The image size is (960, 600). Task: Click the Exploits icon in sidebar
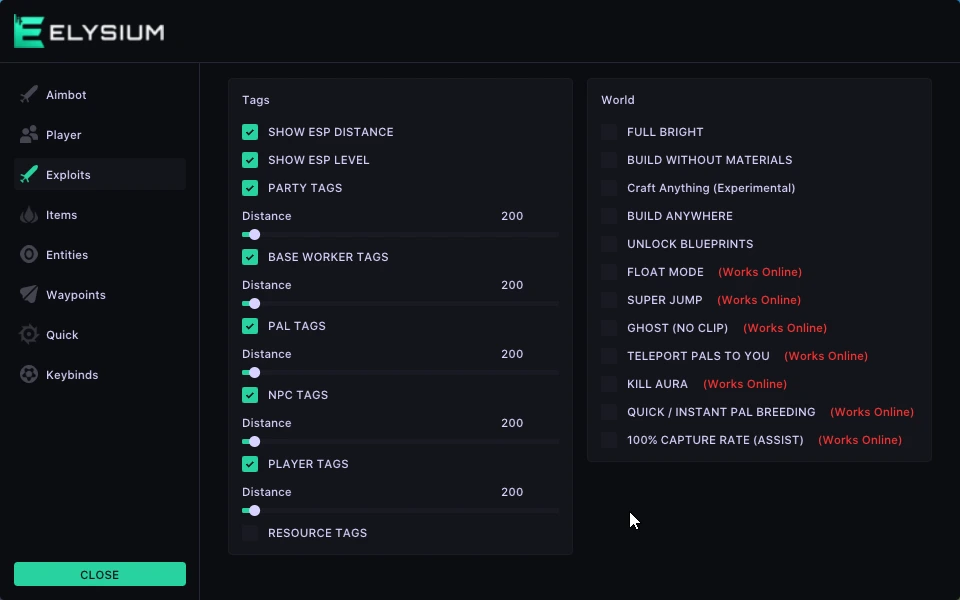pyautogui.click(x=29, y=175)
